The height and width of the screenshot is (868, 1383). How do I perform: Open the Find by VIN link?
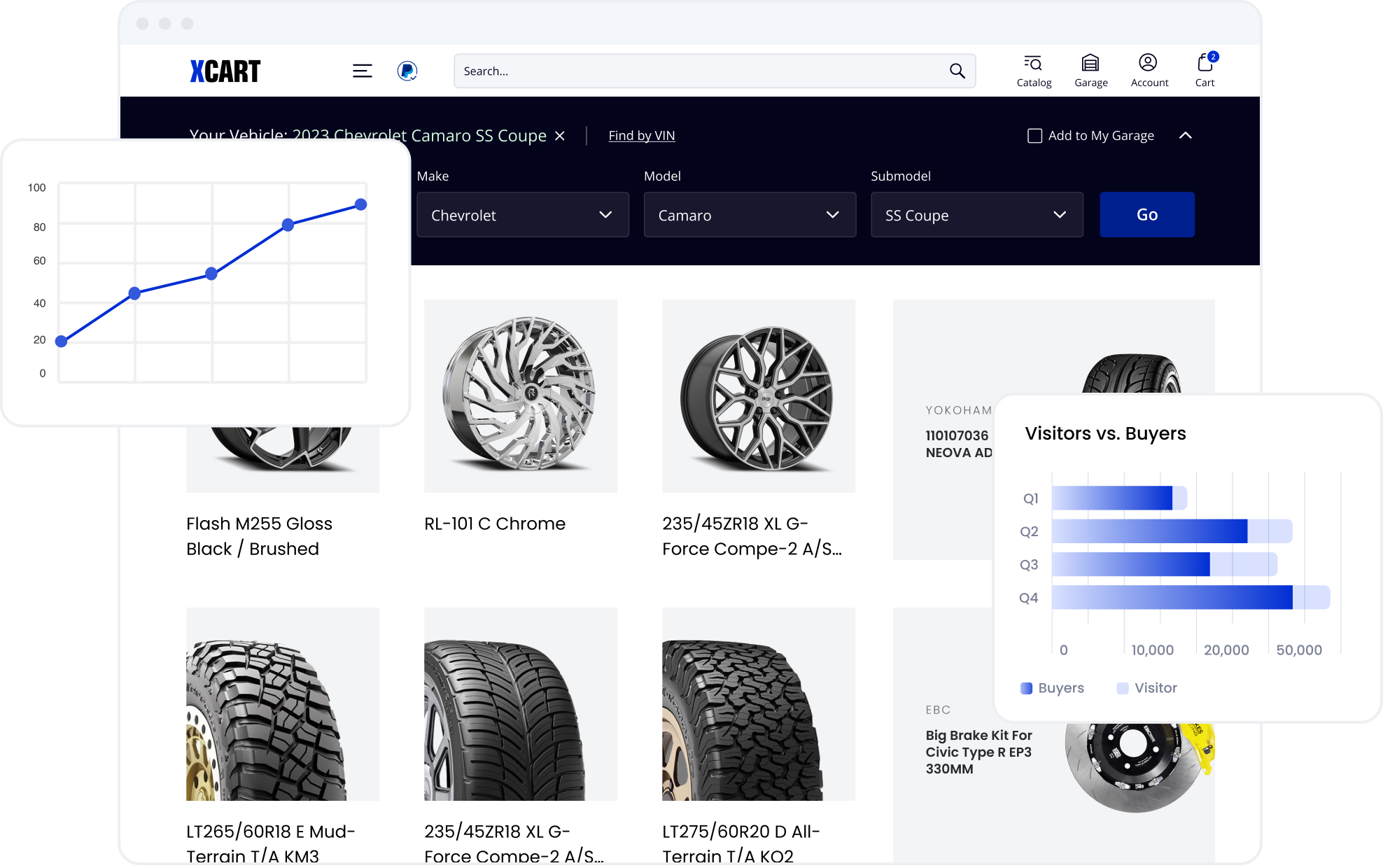pos(641,135)
